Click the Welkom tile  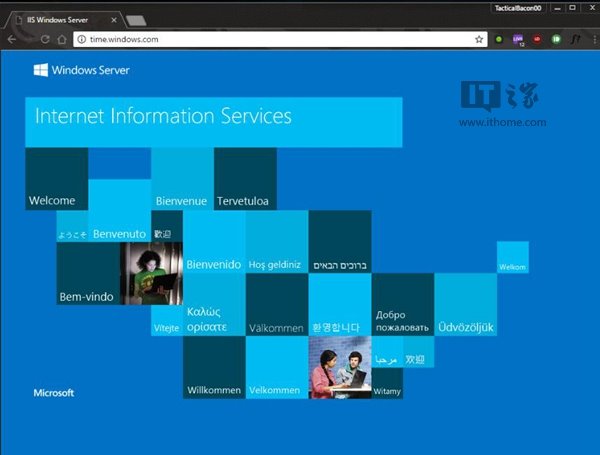click(x=513, y=257)
